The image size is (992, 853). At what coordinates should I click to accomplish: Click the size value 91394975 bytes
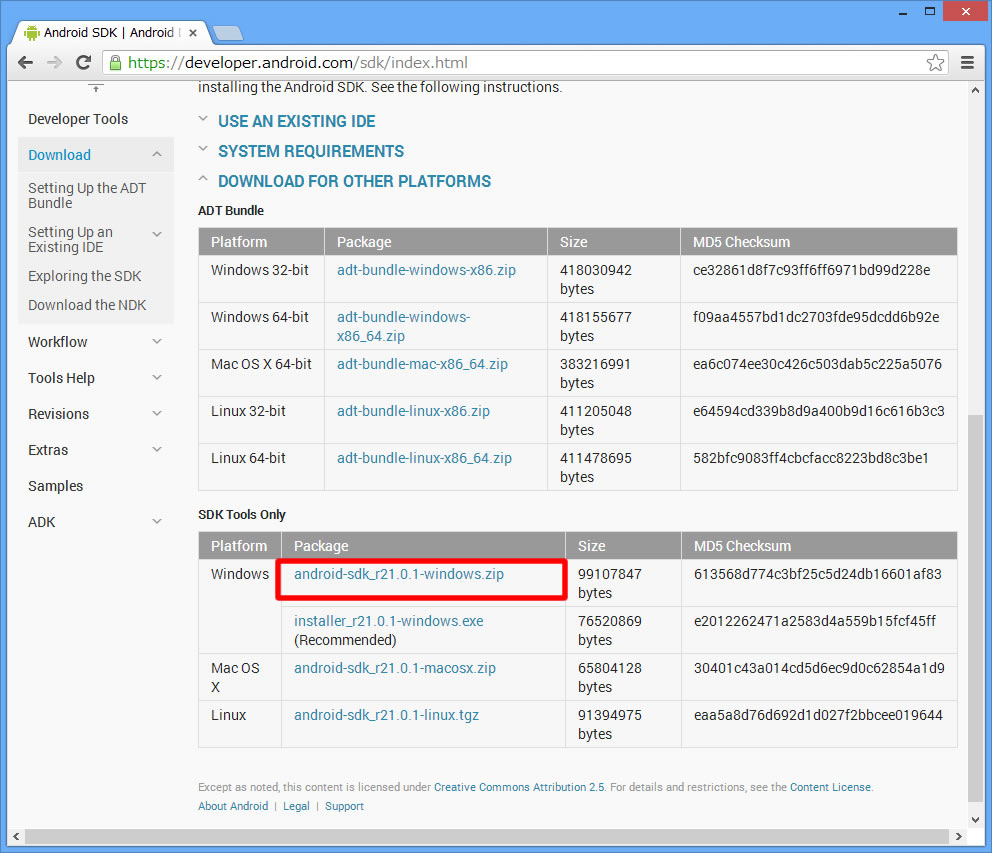[x=609, y=725]
